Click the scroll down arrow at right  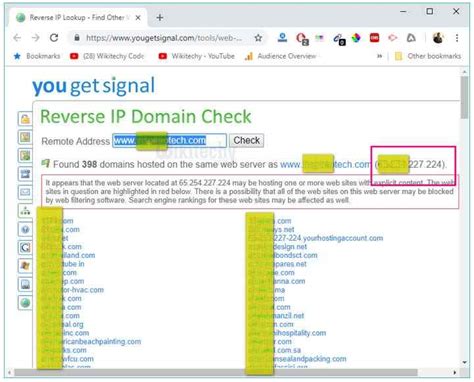[x=465, y=362]
